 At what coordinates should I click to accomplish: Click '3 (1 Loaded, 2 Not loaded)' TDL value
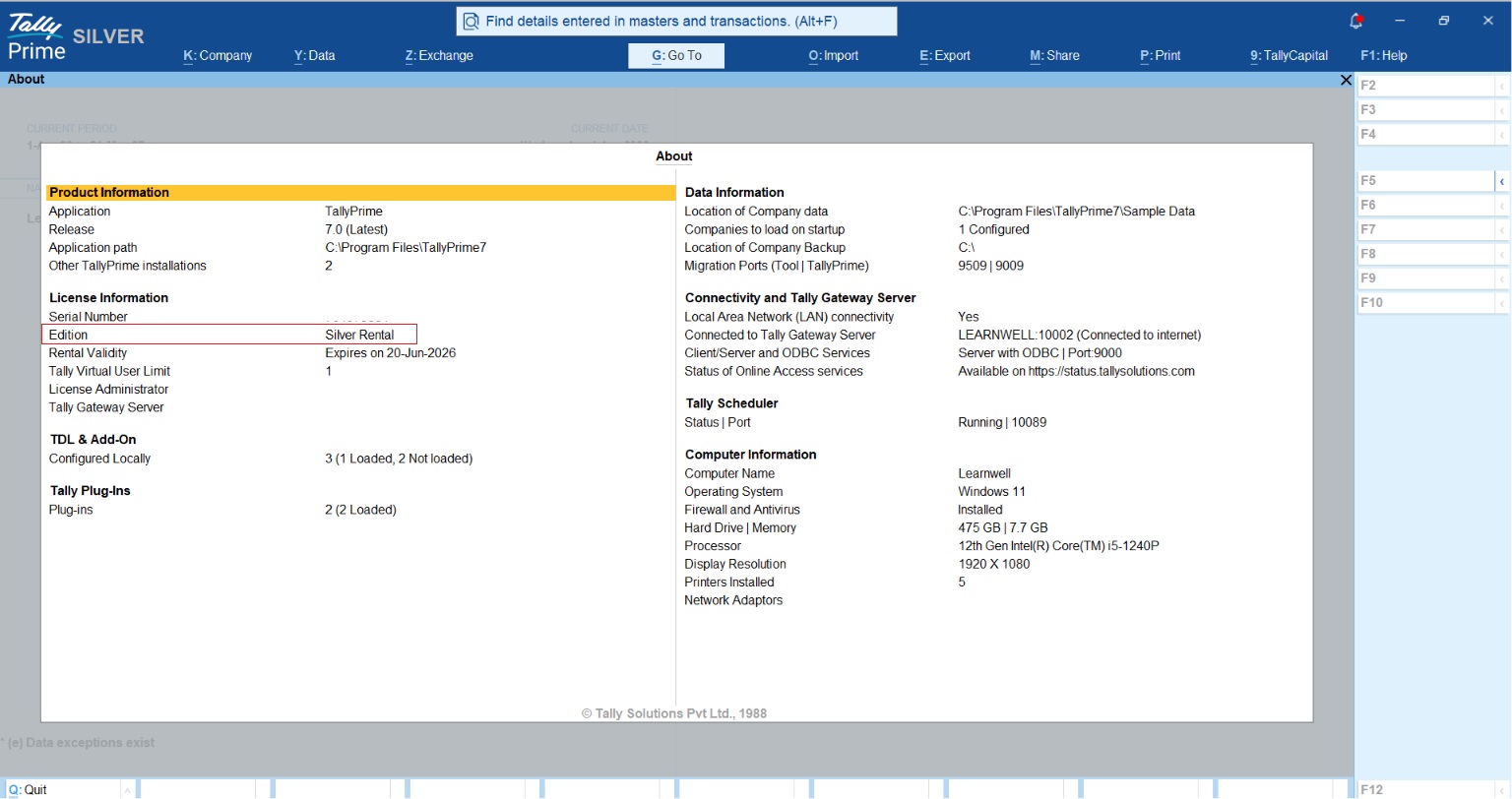tap(399, 459)
